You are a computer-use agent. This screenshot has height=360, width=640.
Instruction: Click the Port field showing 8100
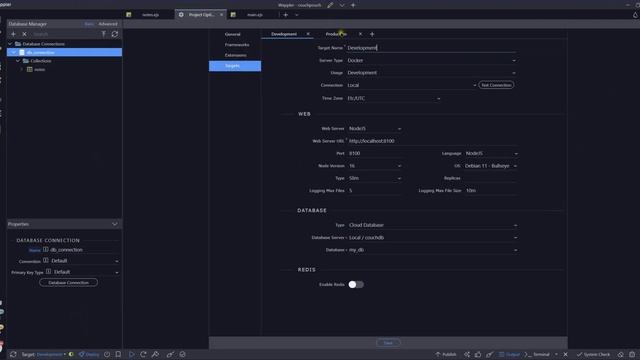(x=375, y=153)
